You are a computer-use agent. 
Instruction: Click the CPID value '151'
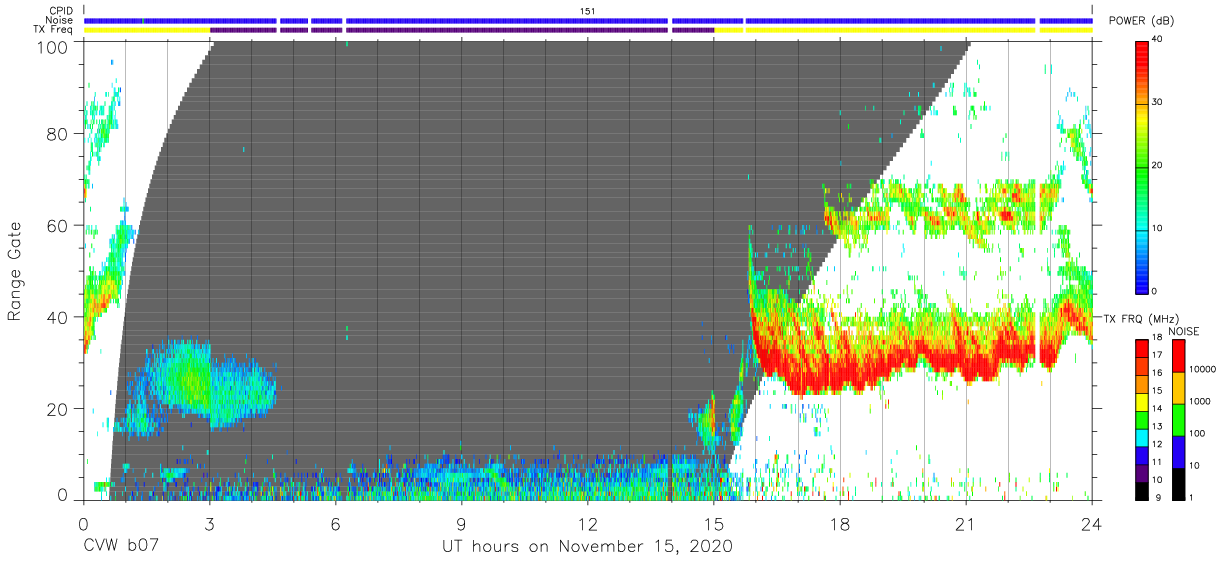[x=588, y=11]
